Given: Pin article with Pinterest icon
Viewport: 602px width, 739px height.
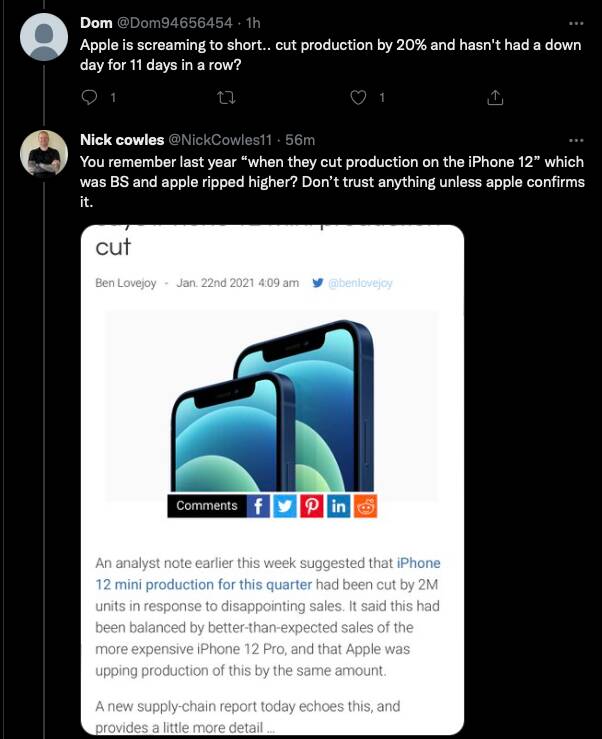Looking at the screenshot, I should (x=311, y=506).
